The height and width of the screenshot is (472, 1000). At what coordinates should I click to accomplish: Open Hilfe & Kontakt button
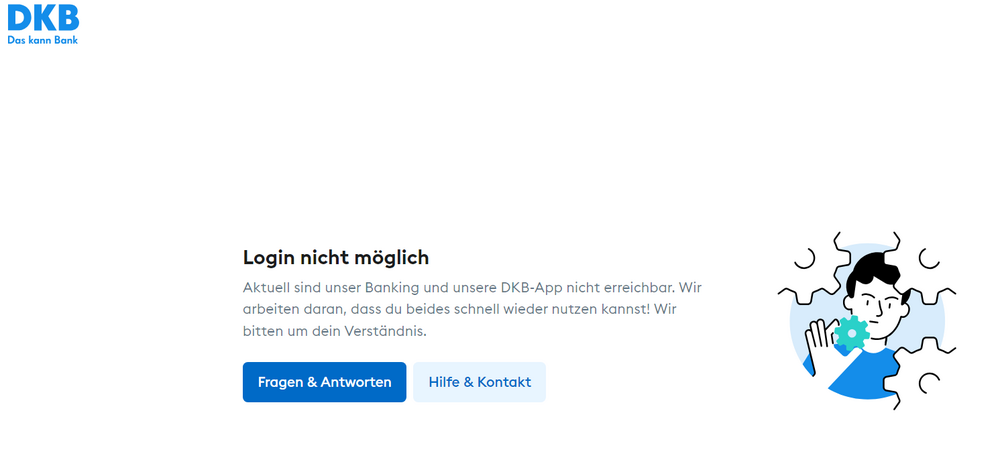(480, 382)
